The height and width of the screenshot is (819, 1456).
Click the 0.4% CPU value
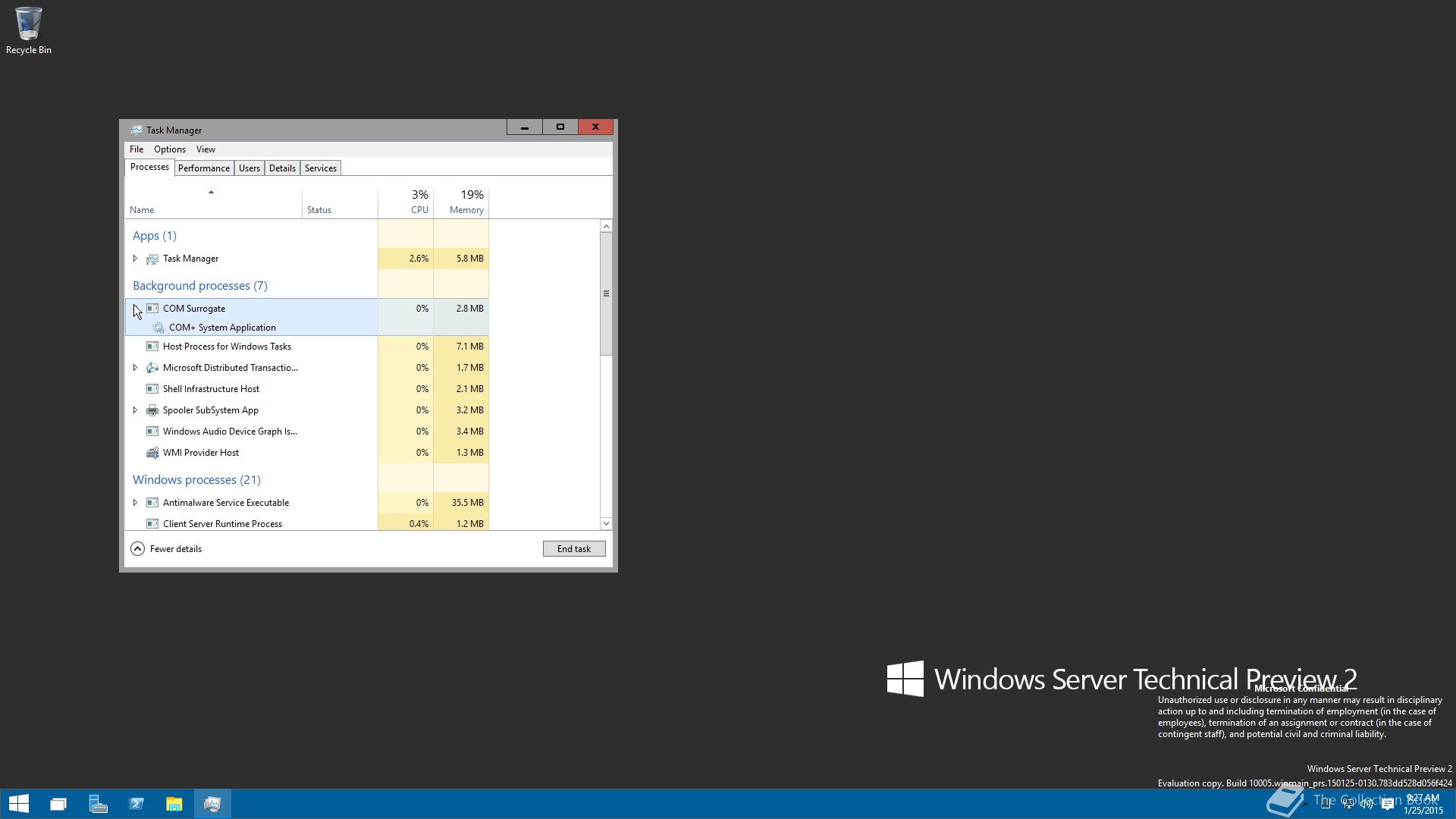click(x=419, y=524)
